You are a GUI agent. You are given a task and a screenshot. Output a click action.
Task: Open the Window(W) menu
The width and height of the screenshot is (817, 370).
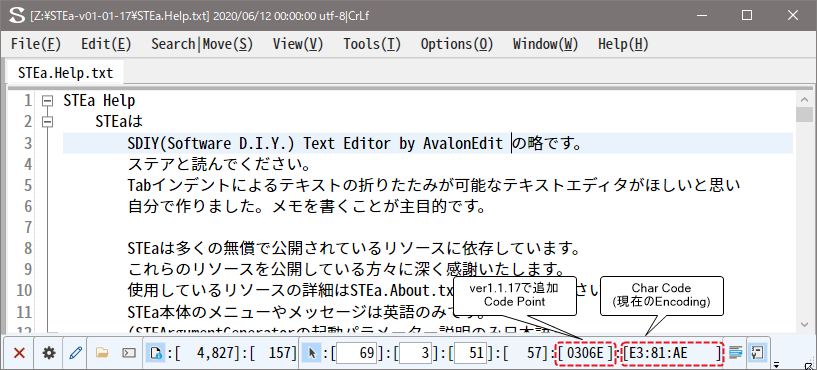pos(546,44)
